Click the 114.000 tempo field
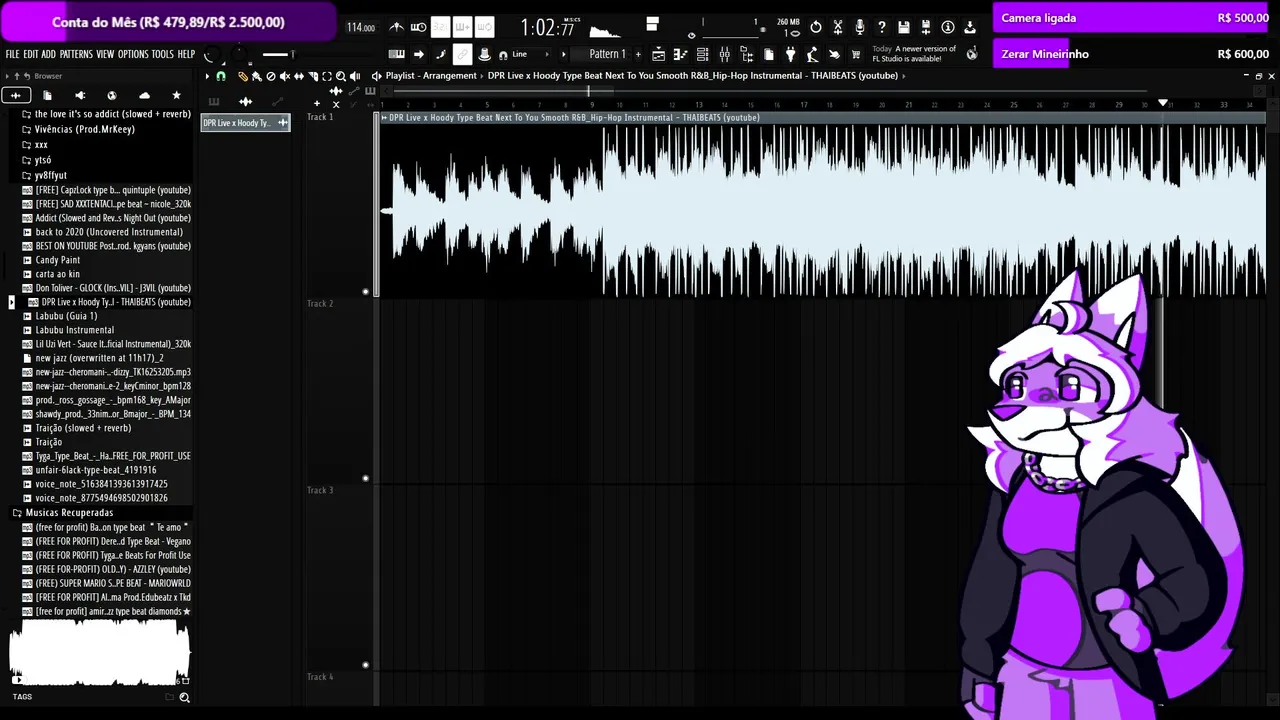Viewport: 1280px width, 720px height. [x=361, y=28]
